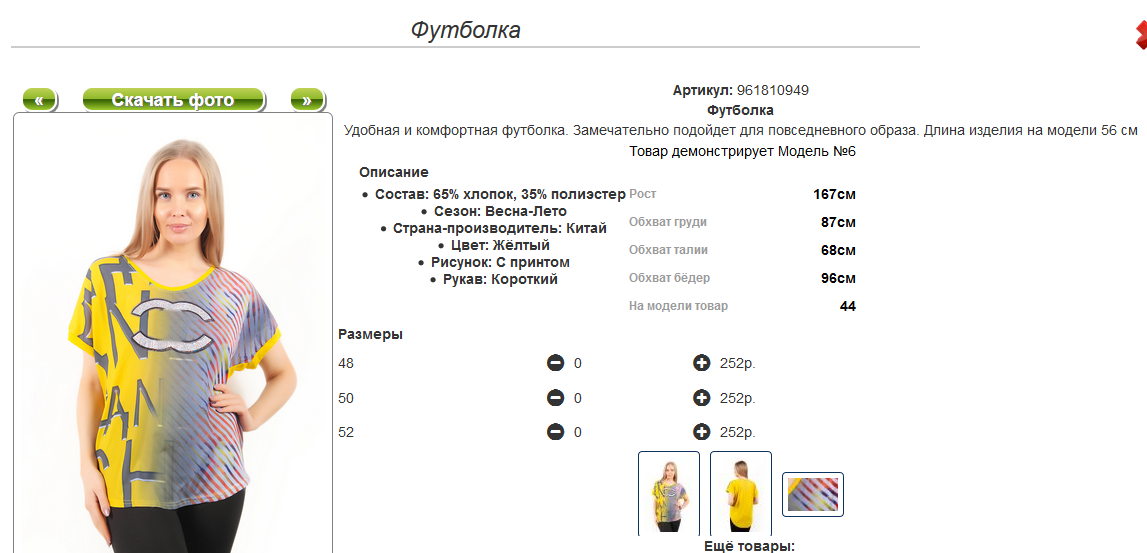This screenshot has height=553, width=1147.
Task: Open the back view thumbnail
Action: [740, 494]
